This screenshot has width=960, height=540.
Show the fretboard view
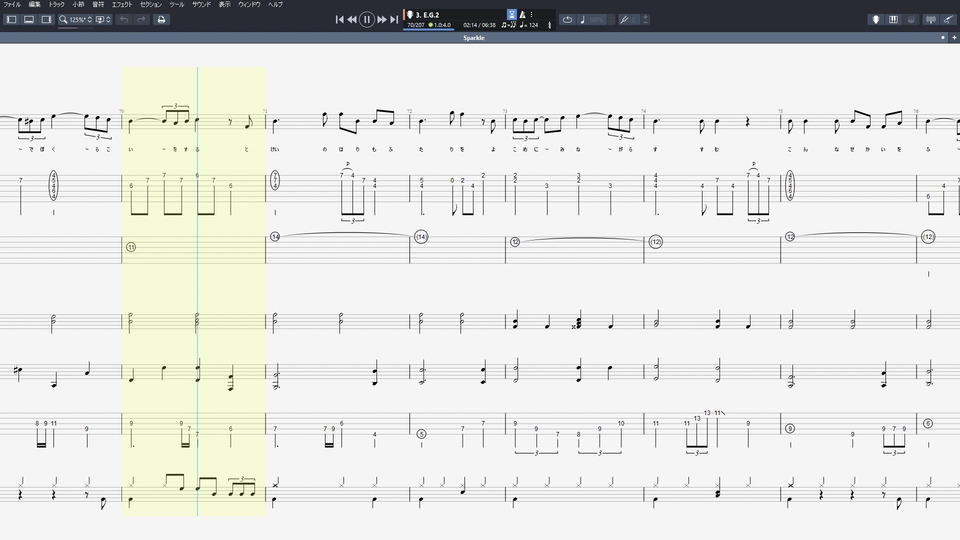pyautogui.click(x=876, y=20)
